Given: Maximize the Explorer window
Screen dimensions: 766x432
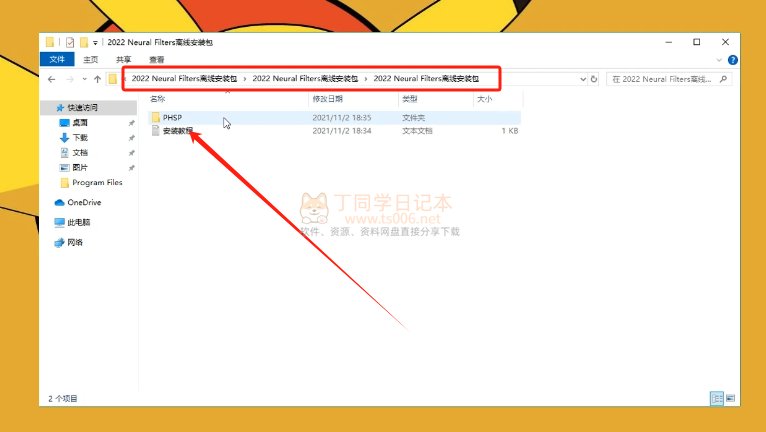Looking at the screenshot, I should click(x=697, y=43).
